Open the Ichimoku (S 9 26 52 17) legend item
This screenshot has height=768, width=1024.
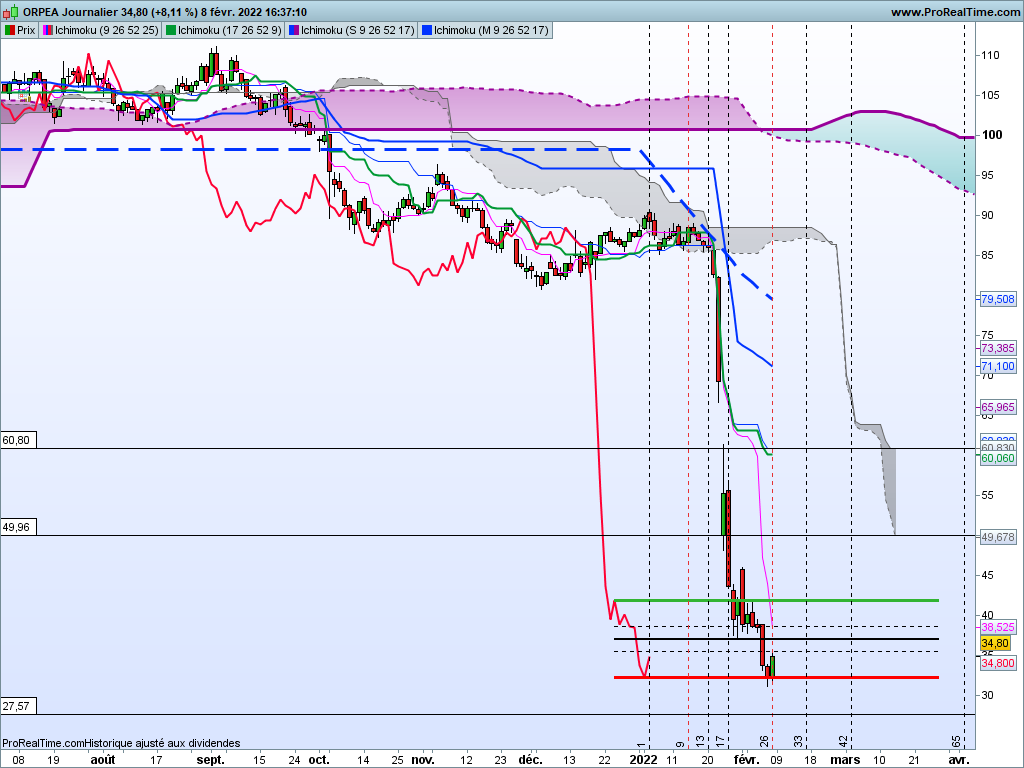click(352, 30)
